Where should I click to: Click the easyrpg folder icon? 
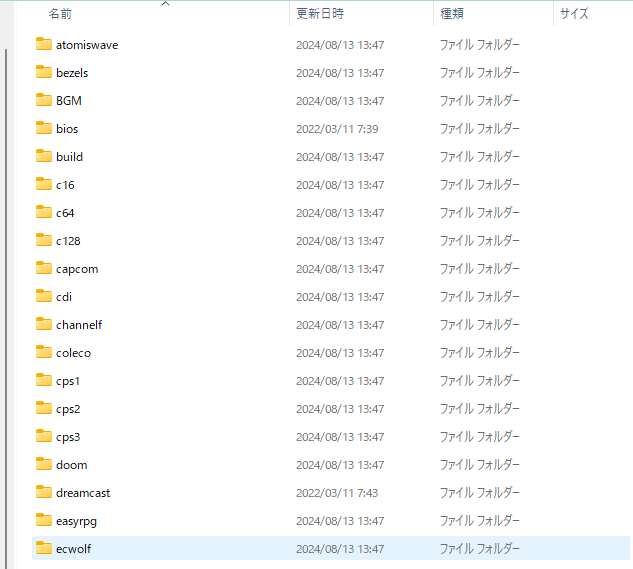44,520
